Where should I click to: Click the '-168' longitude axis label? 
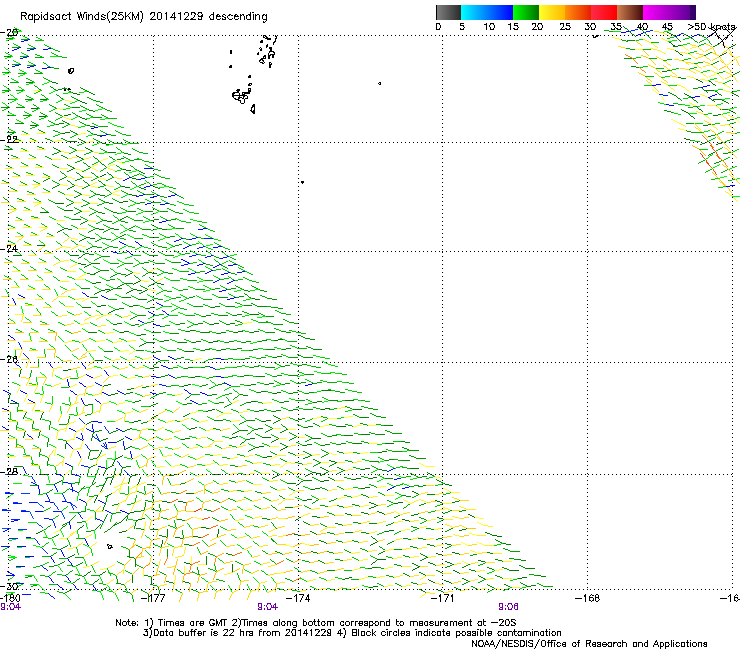coord(588,598)
